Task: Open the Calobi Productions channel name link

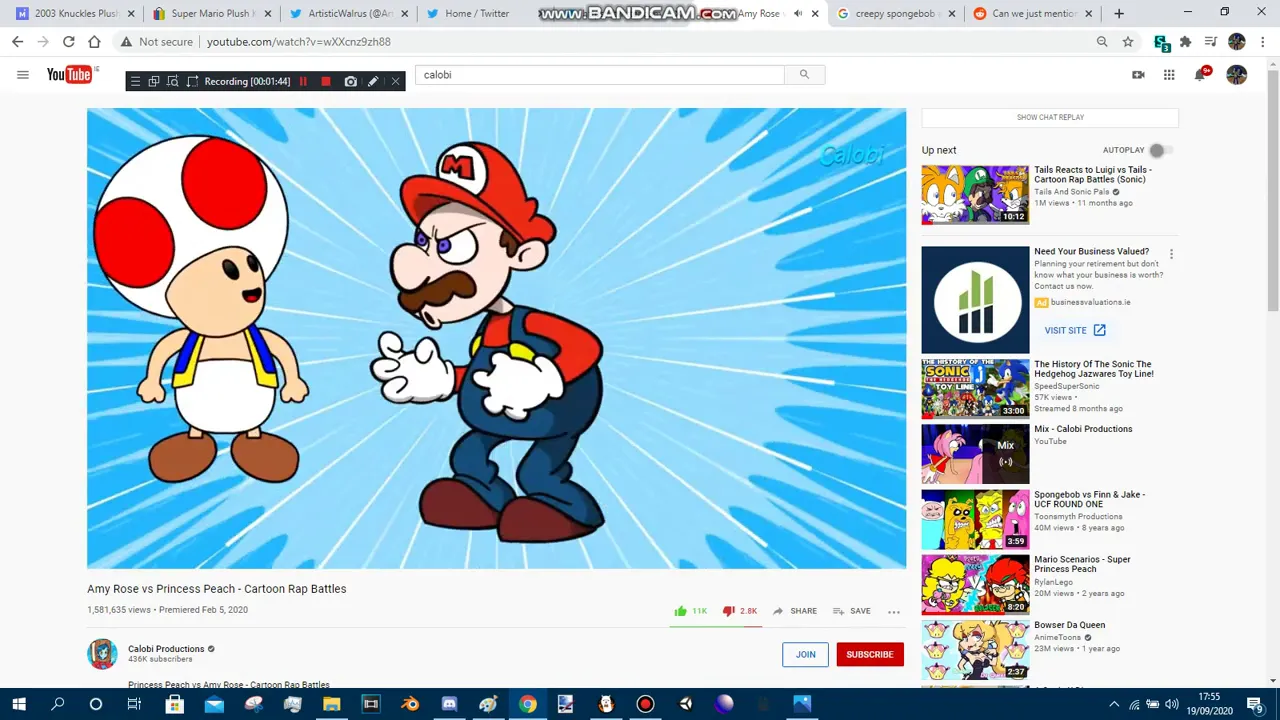Action: (166, 649)
